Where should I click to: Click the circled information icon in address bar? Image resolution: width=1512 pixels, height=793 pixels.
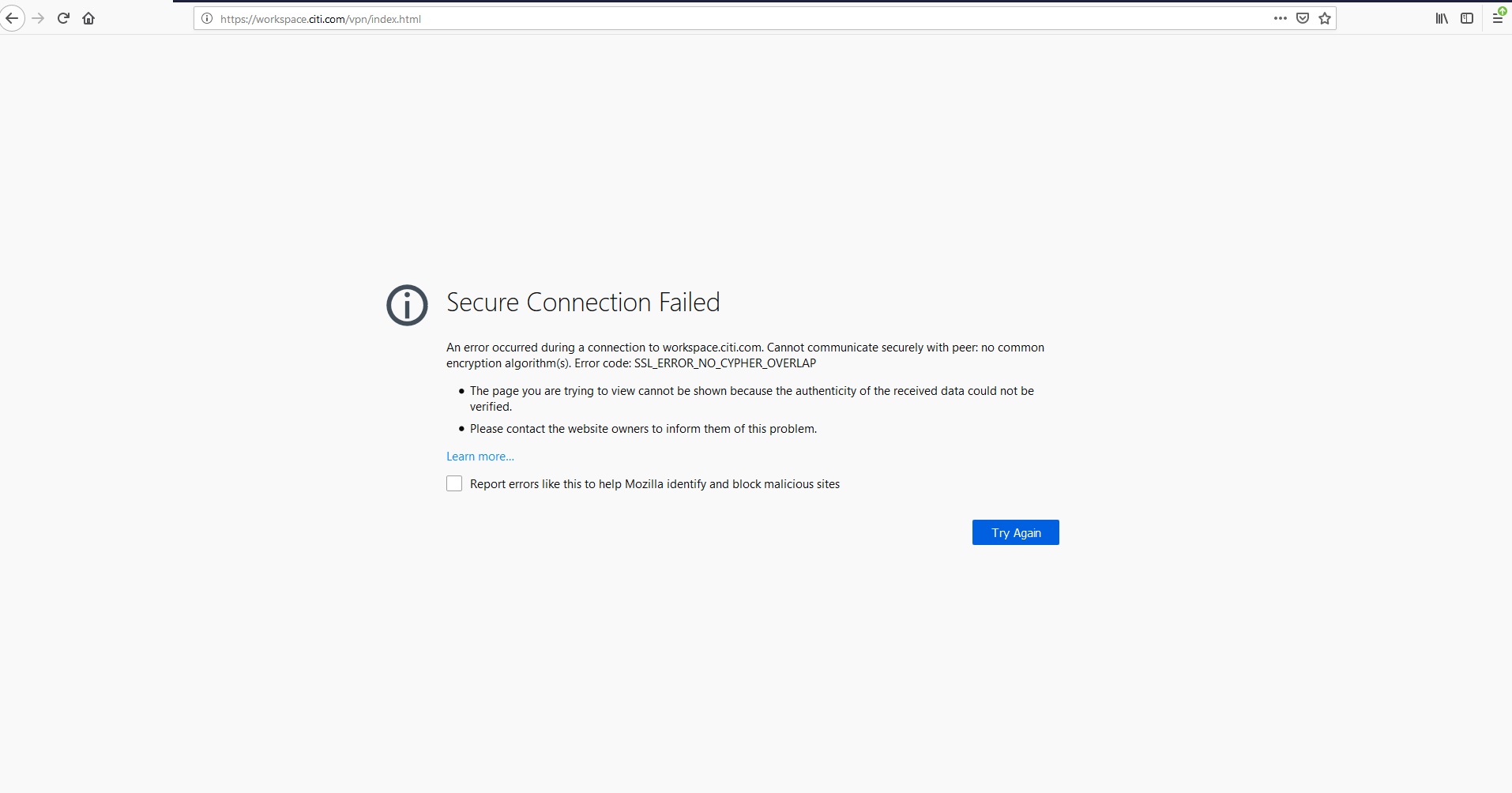[206, 18]
